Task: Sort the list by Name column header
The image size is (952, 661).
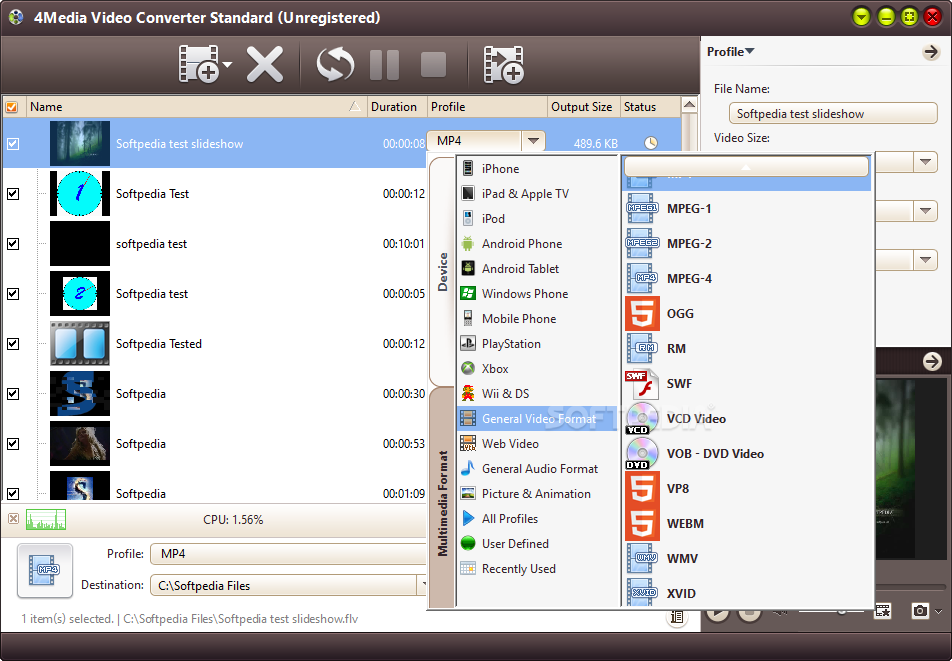Action: 197,107
